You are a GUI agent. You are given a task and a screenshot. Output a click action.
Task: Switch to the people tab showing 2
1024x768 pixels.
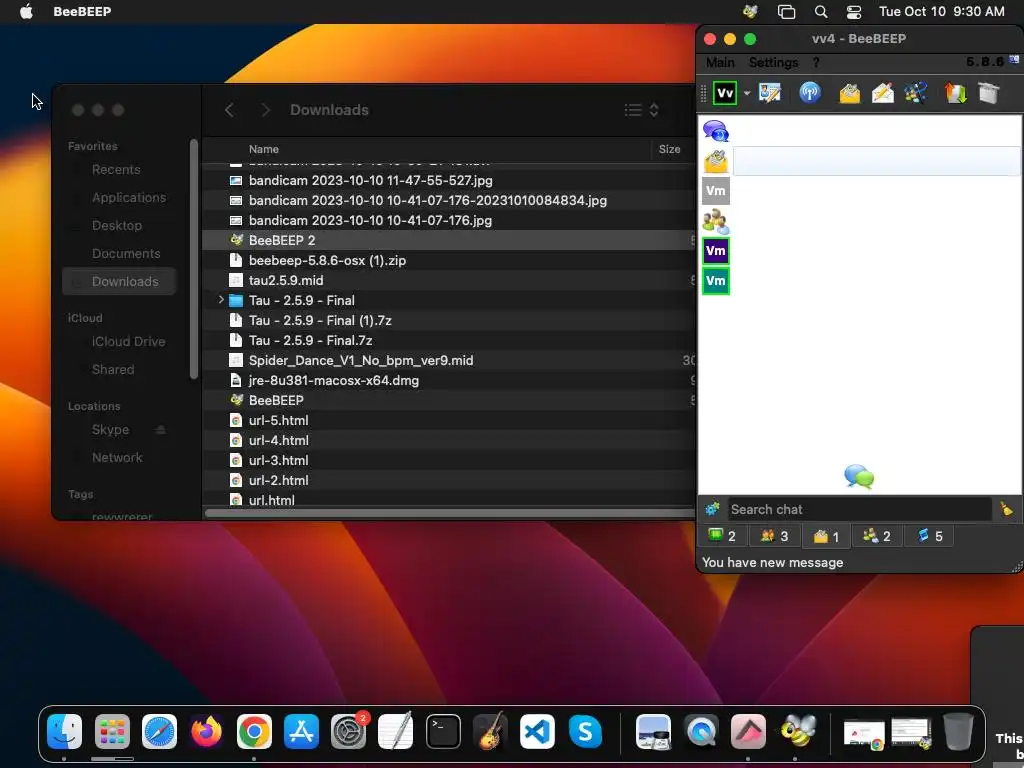click(x=877, y=536)
